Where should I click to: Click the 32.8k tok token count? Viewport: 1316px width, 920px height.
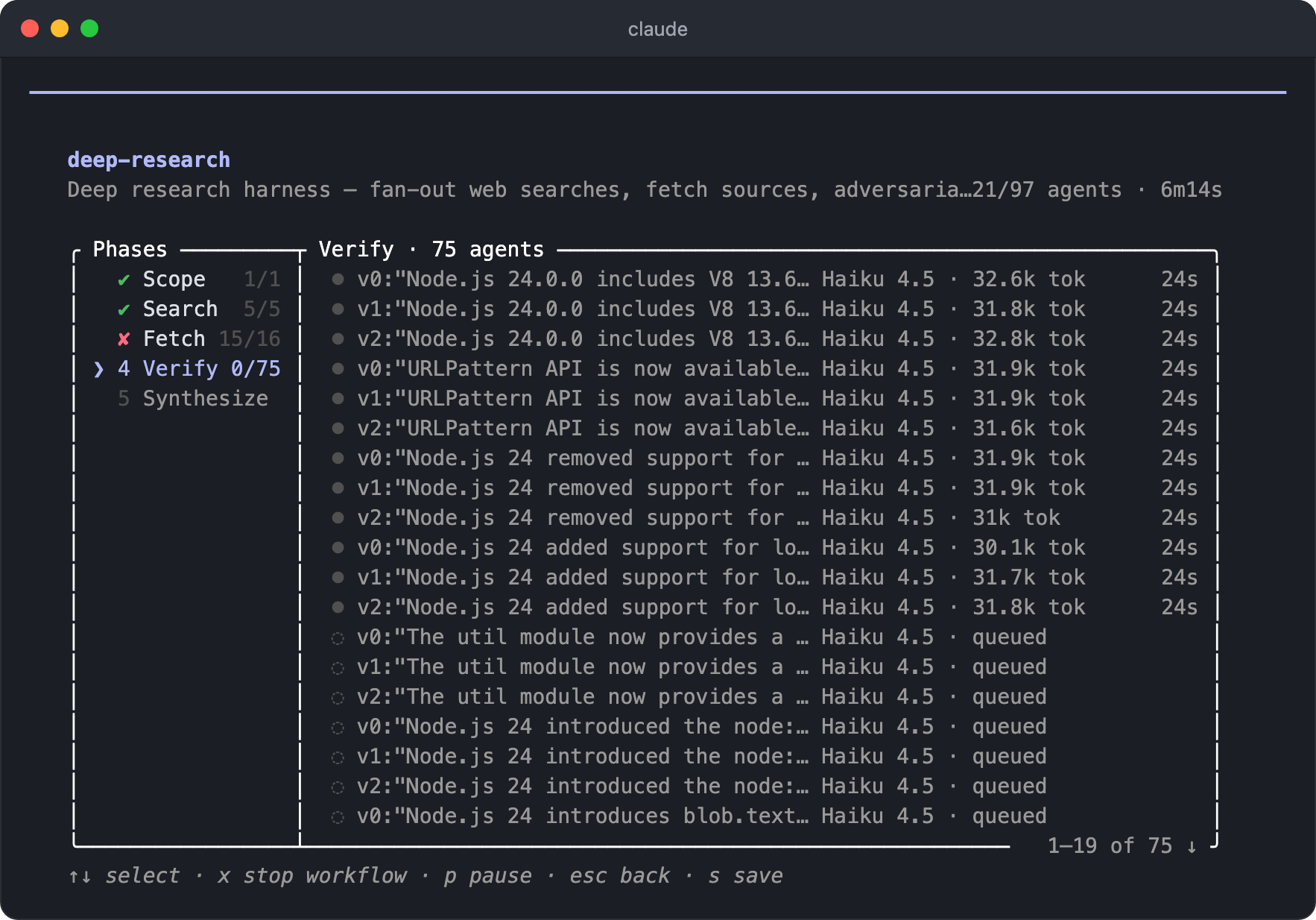(1028, 338)
